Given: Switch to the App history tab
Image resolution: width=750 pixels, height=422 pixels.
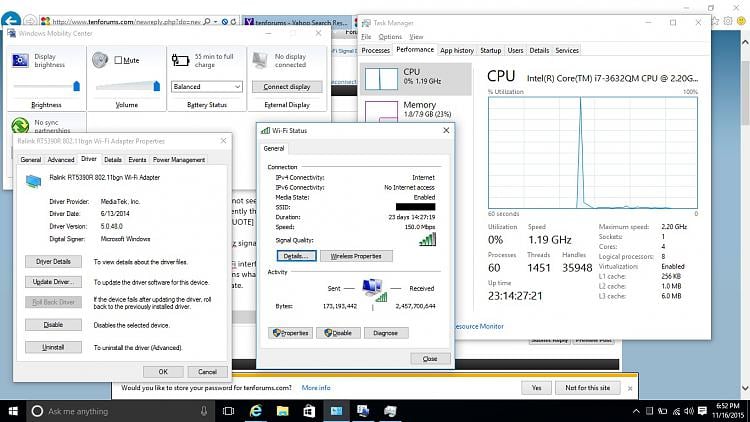Looking at the screenshot, I should pyautogui.click(x=457, y=50).
